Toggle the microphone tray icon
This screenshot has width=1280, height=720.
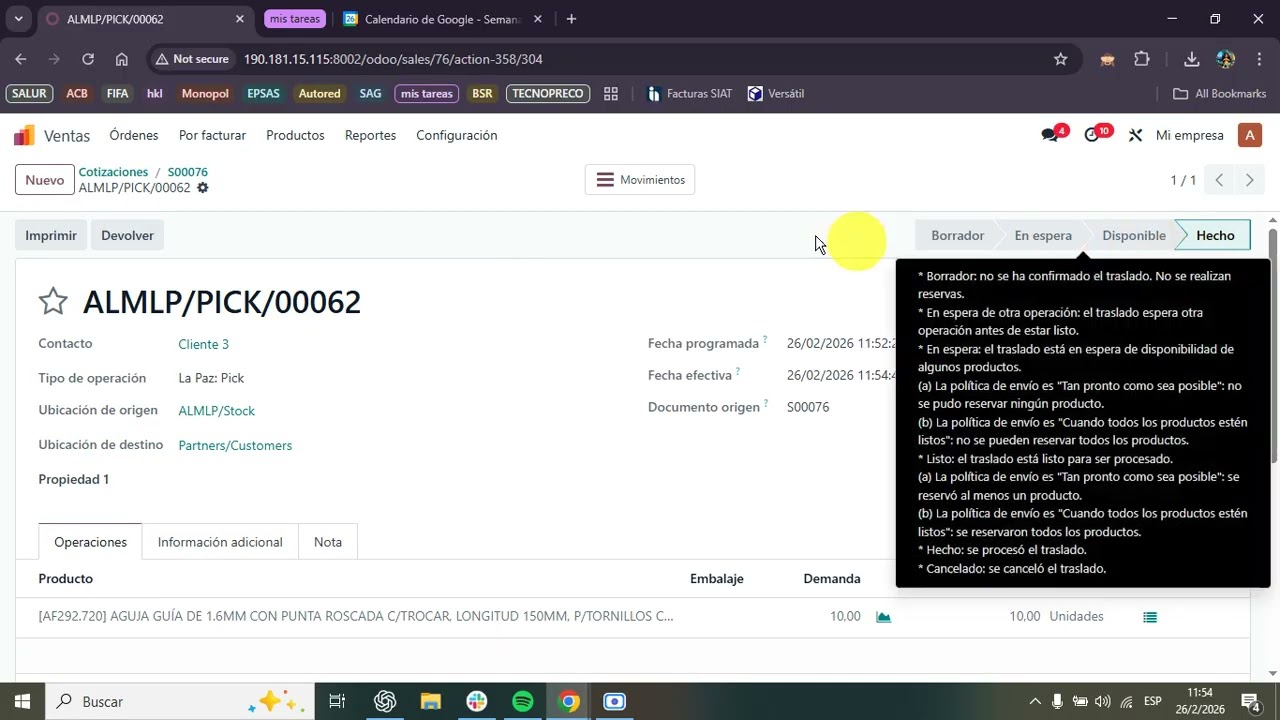(x=1057, y=701)
